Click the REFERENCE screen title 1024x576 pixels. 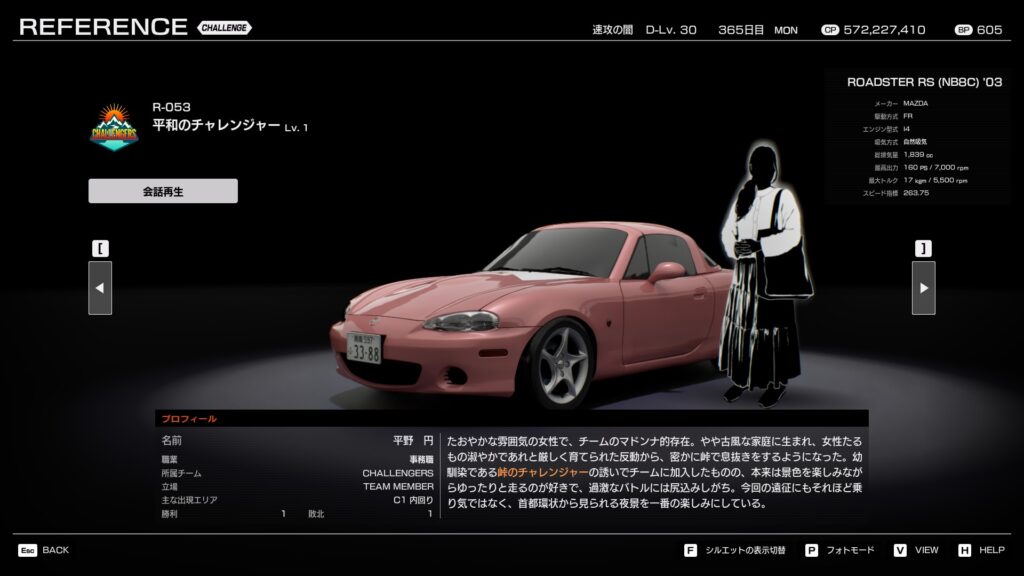pyautogui.click(x=103, y=27)
